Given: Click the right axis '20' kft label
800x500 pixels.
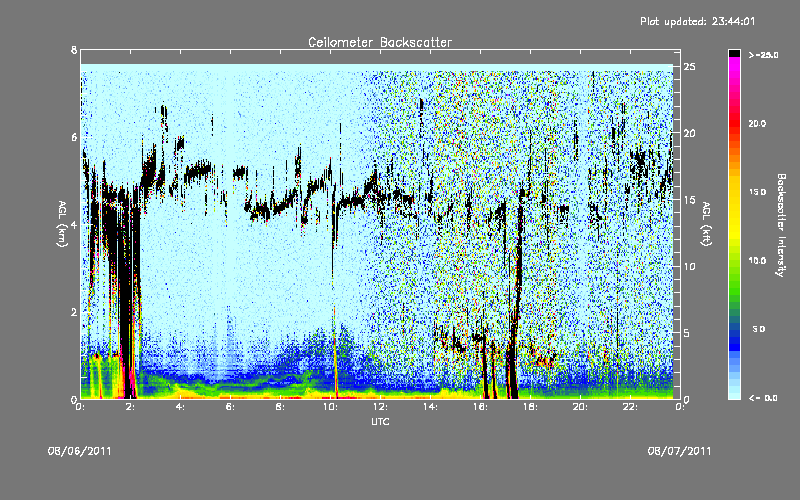Looking at the screenshot, I should point(689,133).
